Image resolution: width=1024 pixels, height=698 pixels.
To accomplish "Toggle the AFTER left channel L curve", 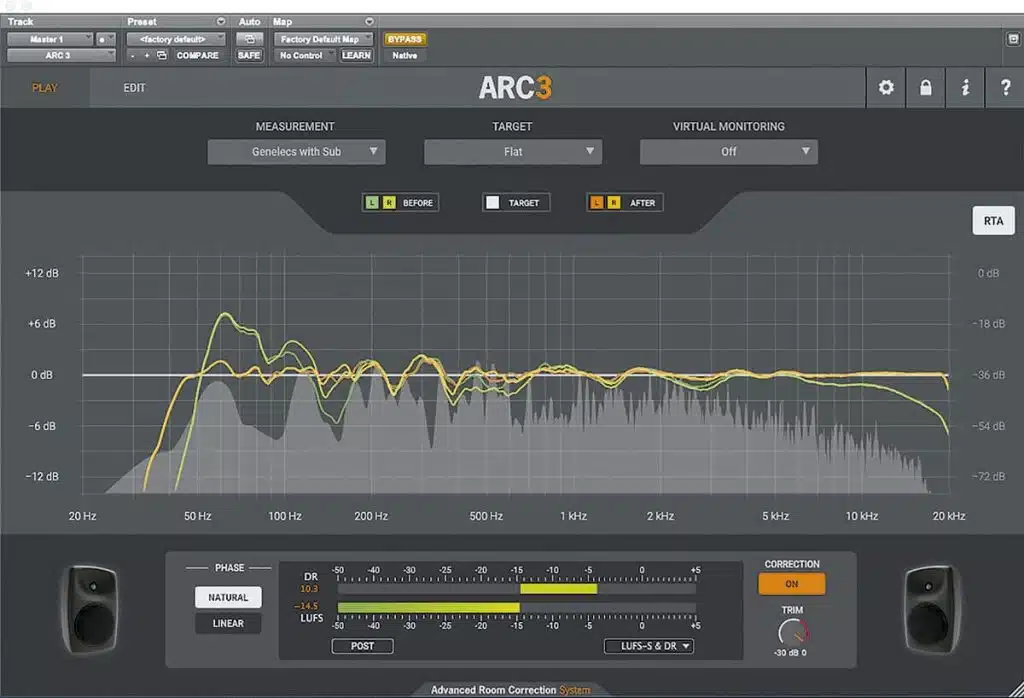I will [596, 203].
